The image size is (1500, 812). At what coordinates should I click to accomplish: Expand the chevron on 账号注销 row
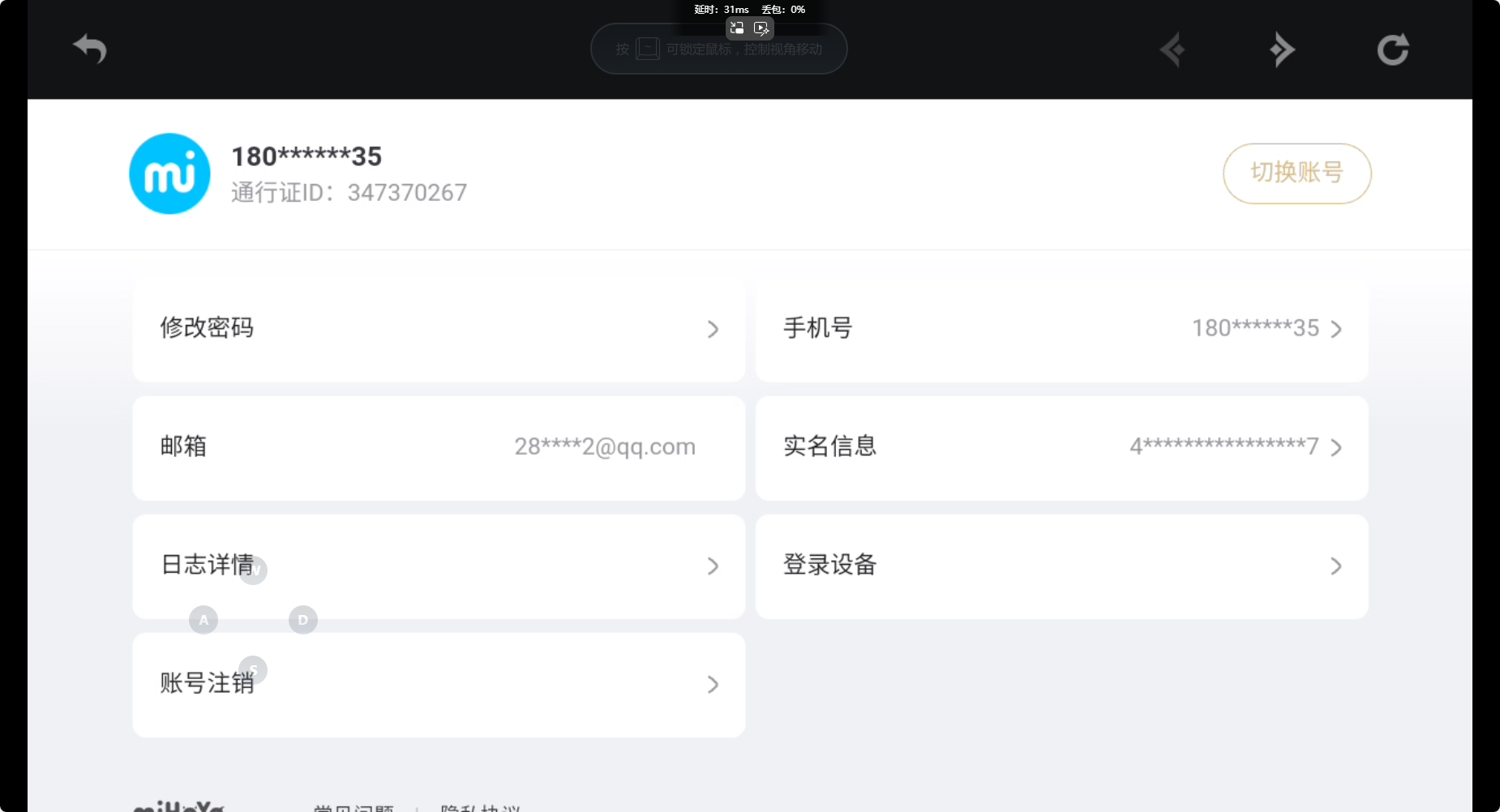713,684
